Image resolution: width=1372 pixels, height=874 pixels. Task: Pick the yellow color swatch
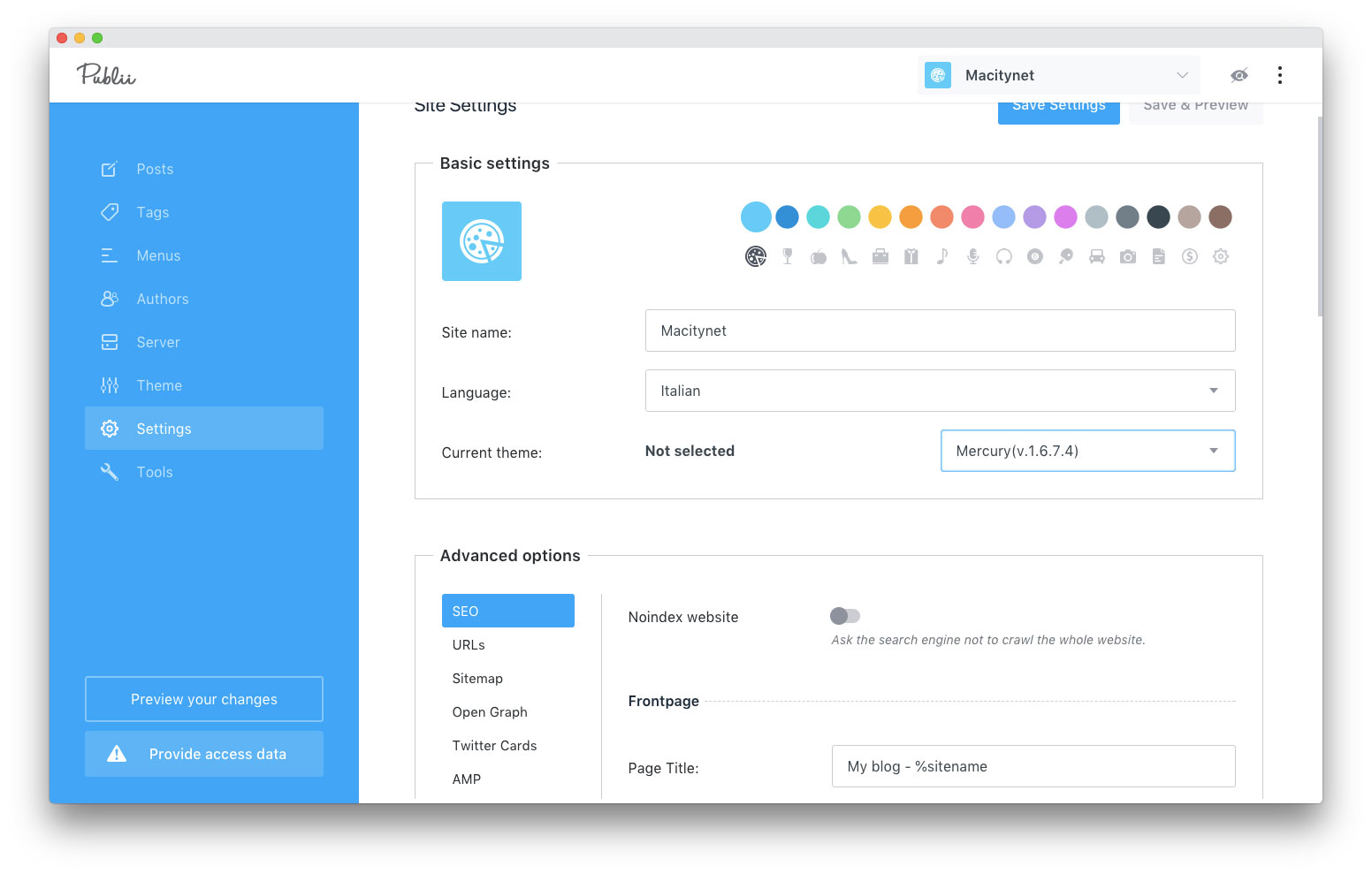[880, 217]
